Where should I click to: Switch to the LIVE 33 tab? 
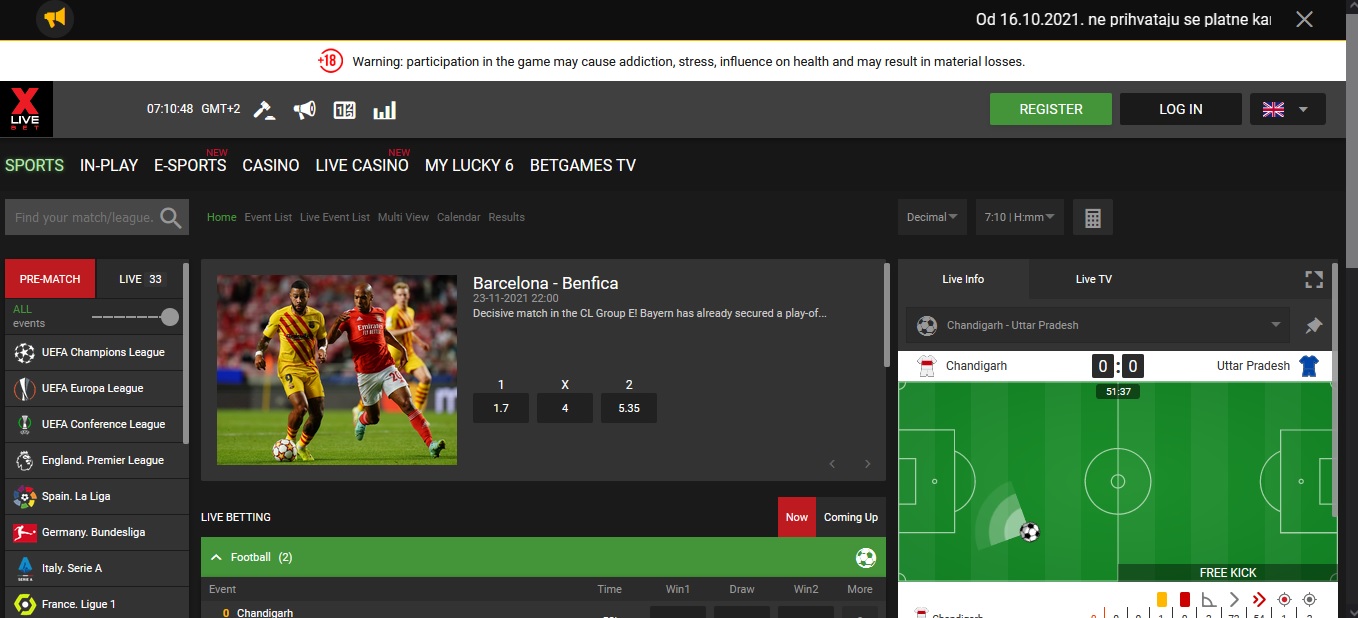click(x=141, y=279)
